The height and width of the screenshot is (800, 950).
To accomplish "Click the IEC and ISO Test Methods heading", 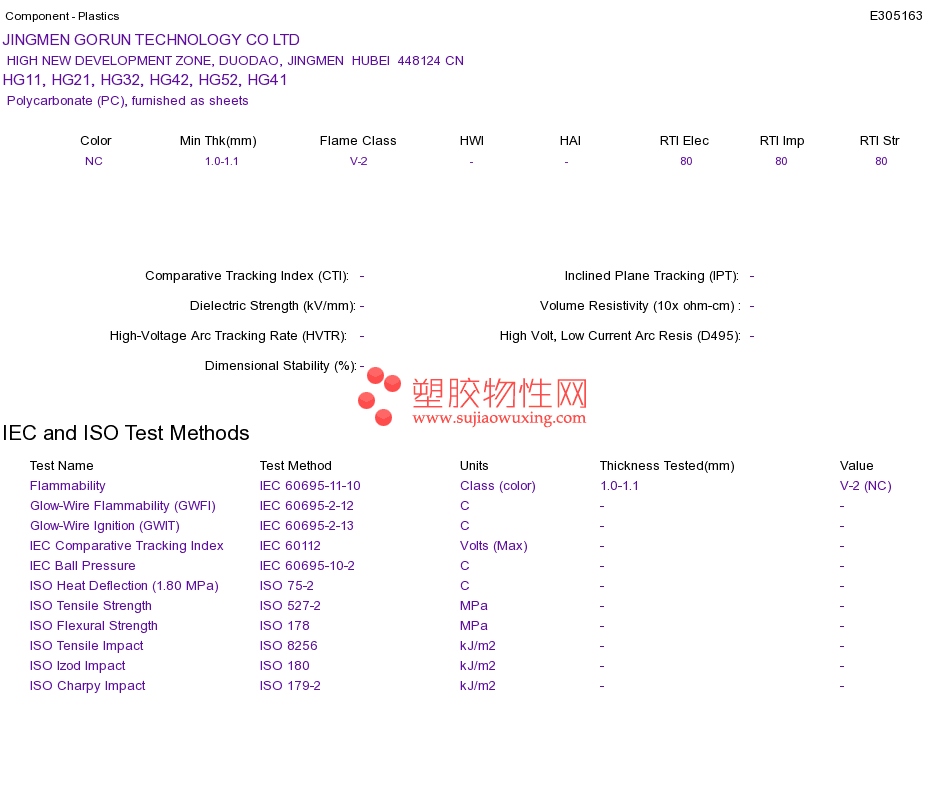I will pyautogui.click(x=126, y=433).
